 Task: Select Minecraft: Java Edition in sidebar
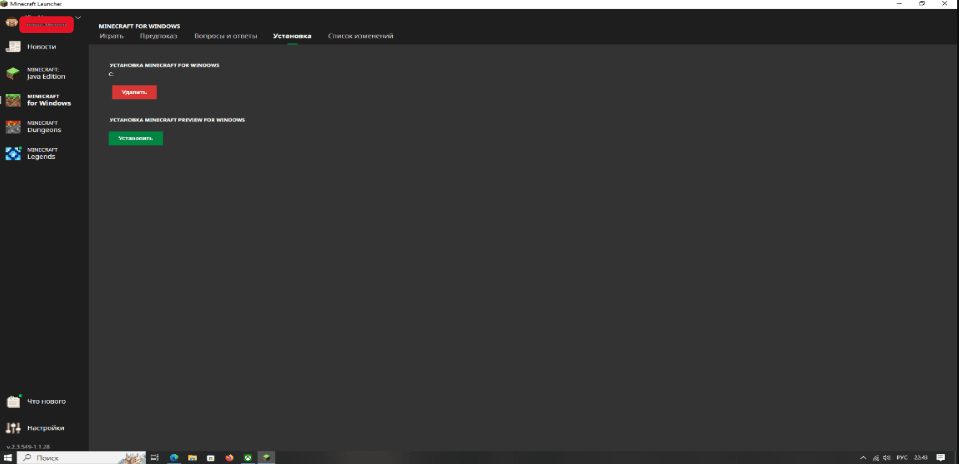click(x=44, y=74)
